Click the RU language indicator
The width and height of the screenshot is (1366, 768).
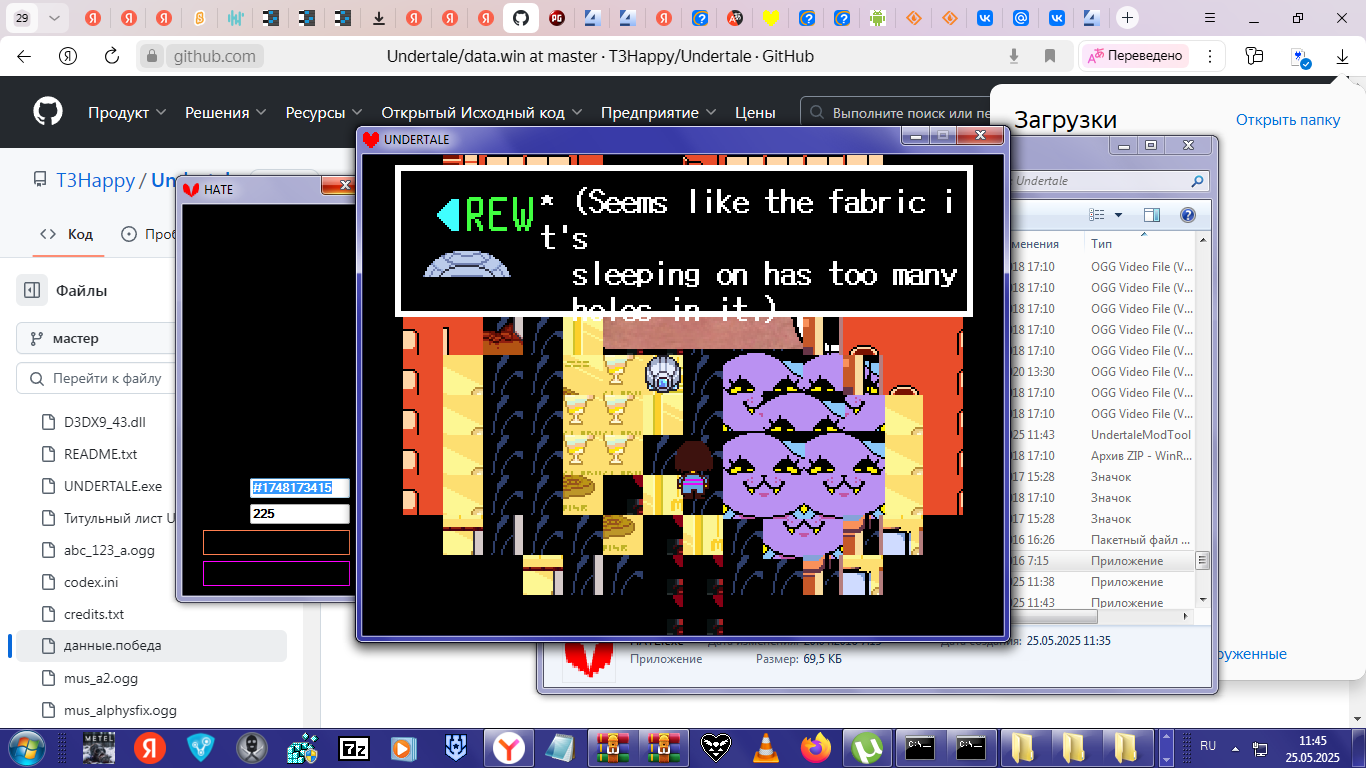pyautogui.click(x=1208, y=746)
